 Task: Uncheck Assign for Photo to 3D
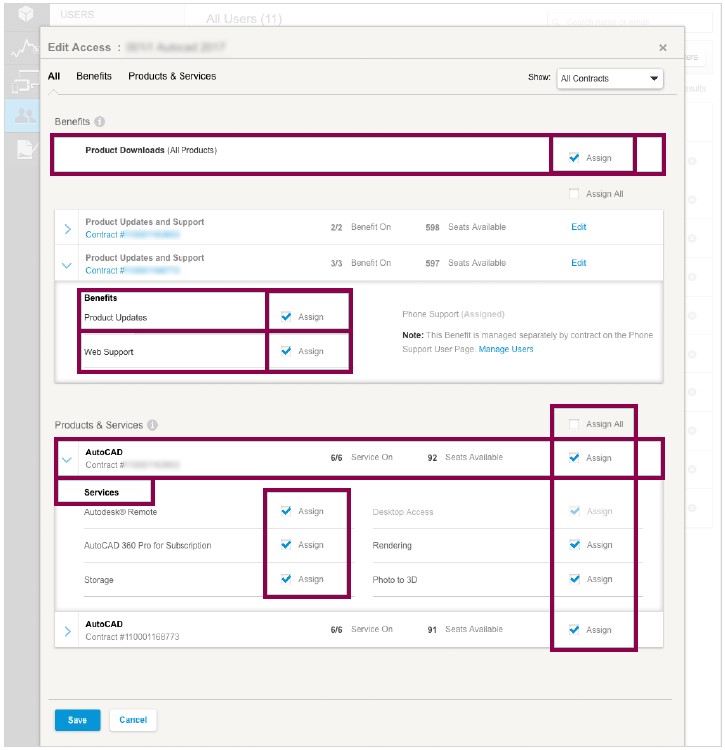[574, 579]
